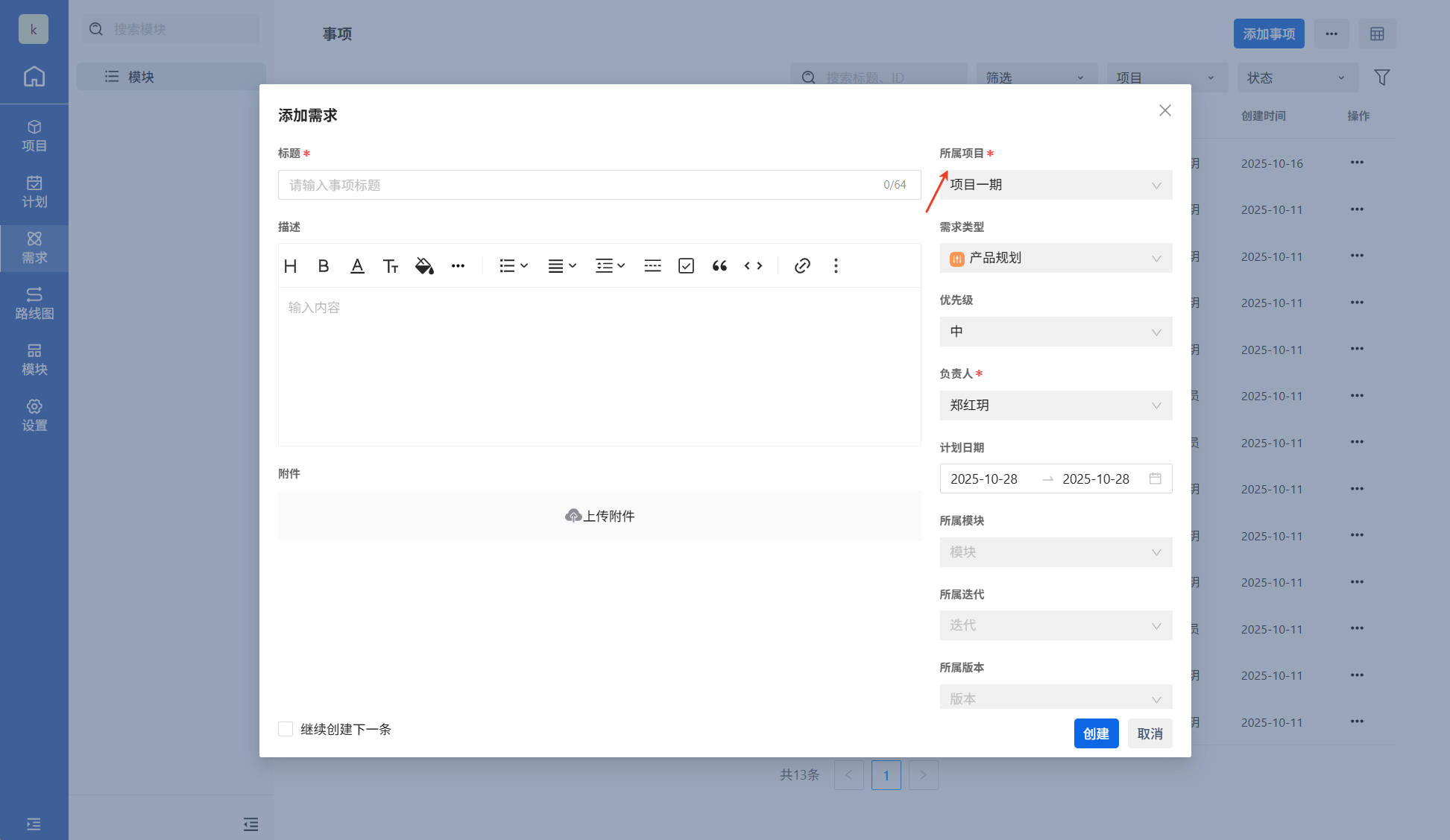Click the font color icon
Image resolution: width=1450 pixels, height=840 pixels.
pos(357,266)
